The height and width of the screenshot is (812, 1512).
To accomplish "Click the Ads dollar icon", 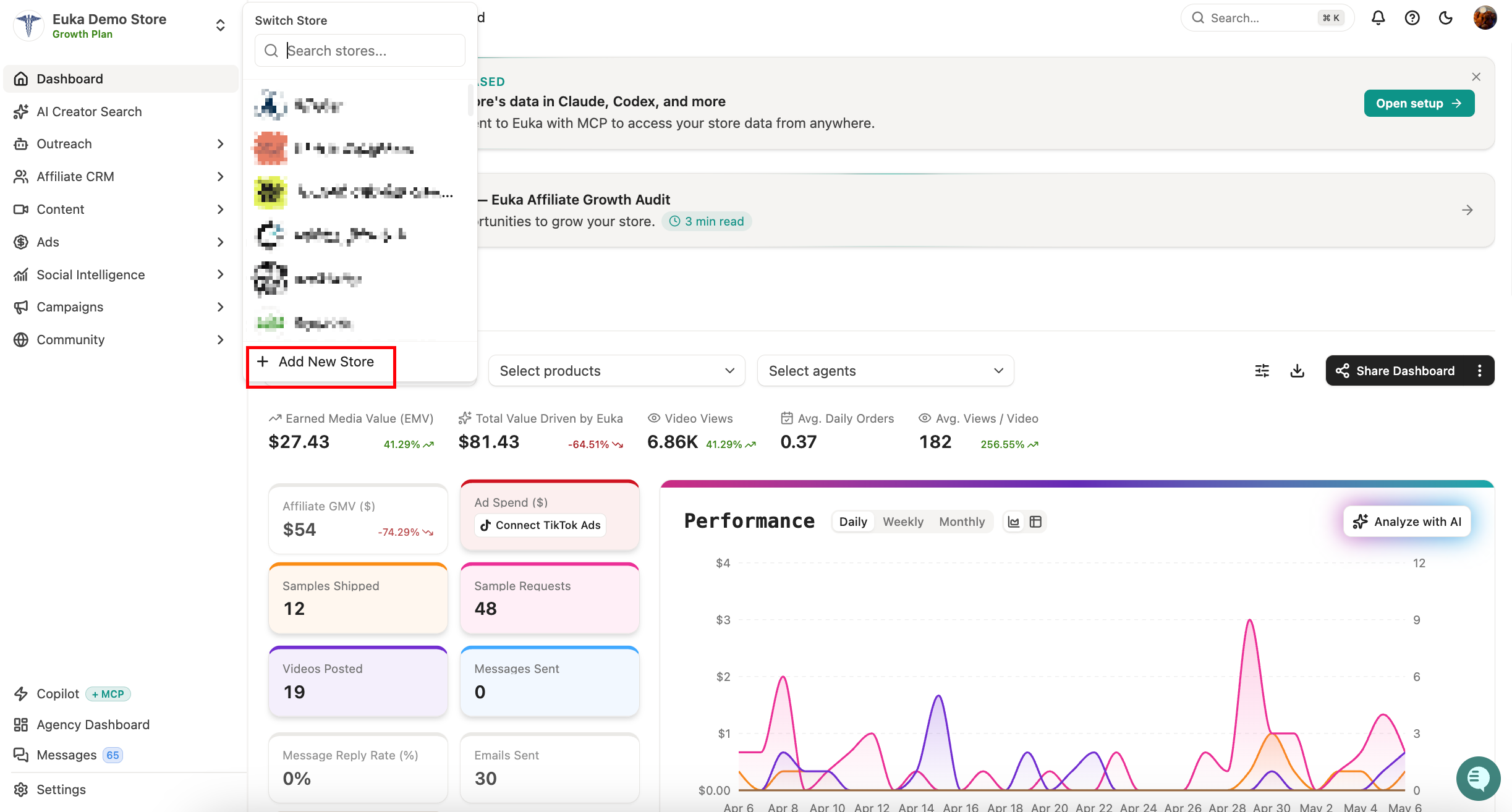I will tap(21, 242).
